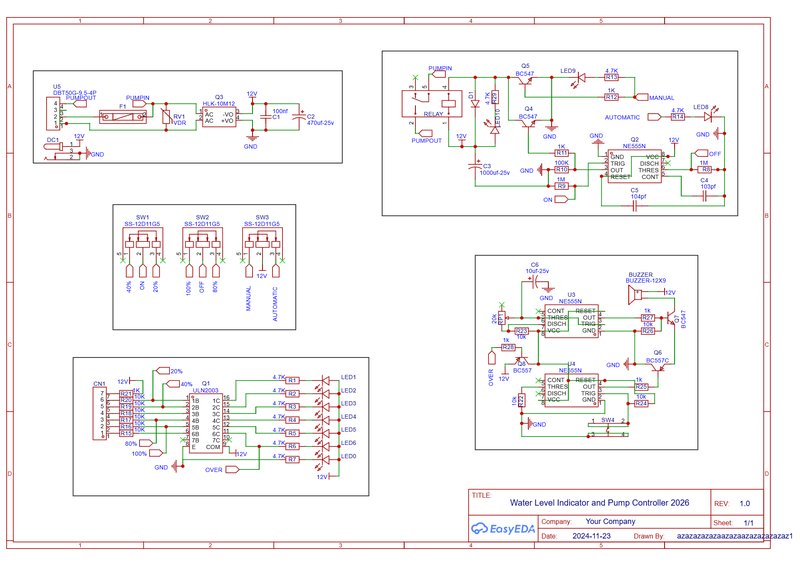Click the HLK-10M12 power module Q3
The image size is (800, 566).
(x=219, y=118)
